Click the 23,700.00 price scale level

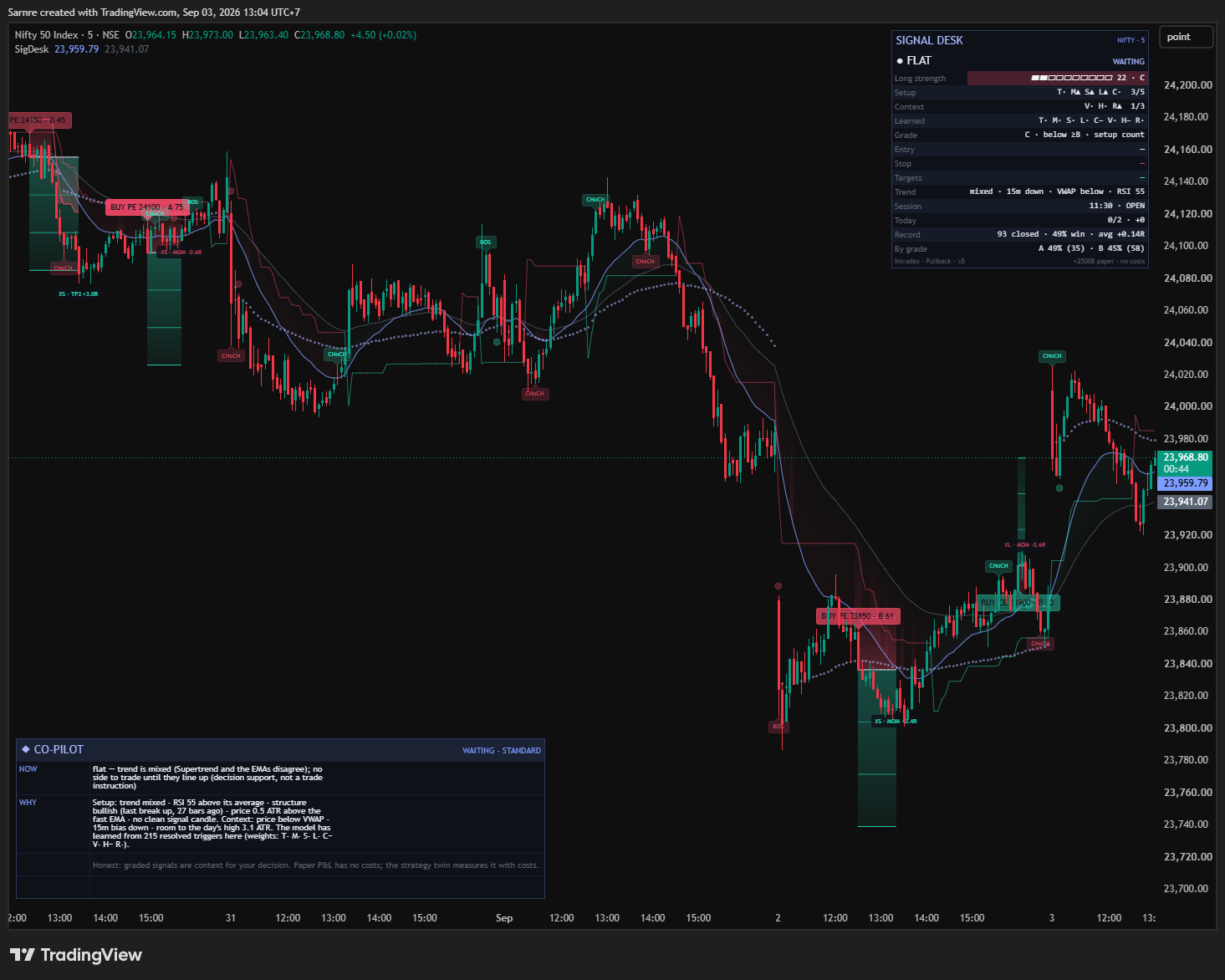point(1187,889)
